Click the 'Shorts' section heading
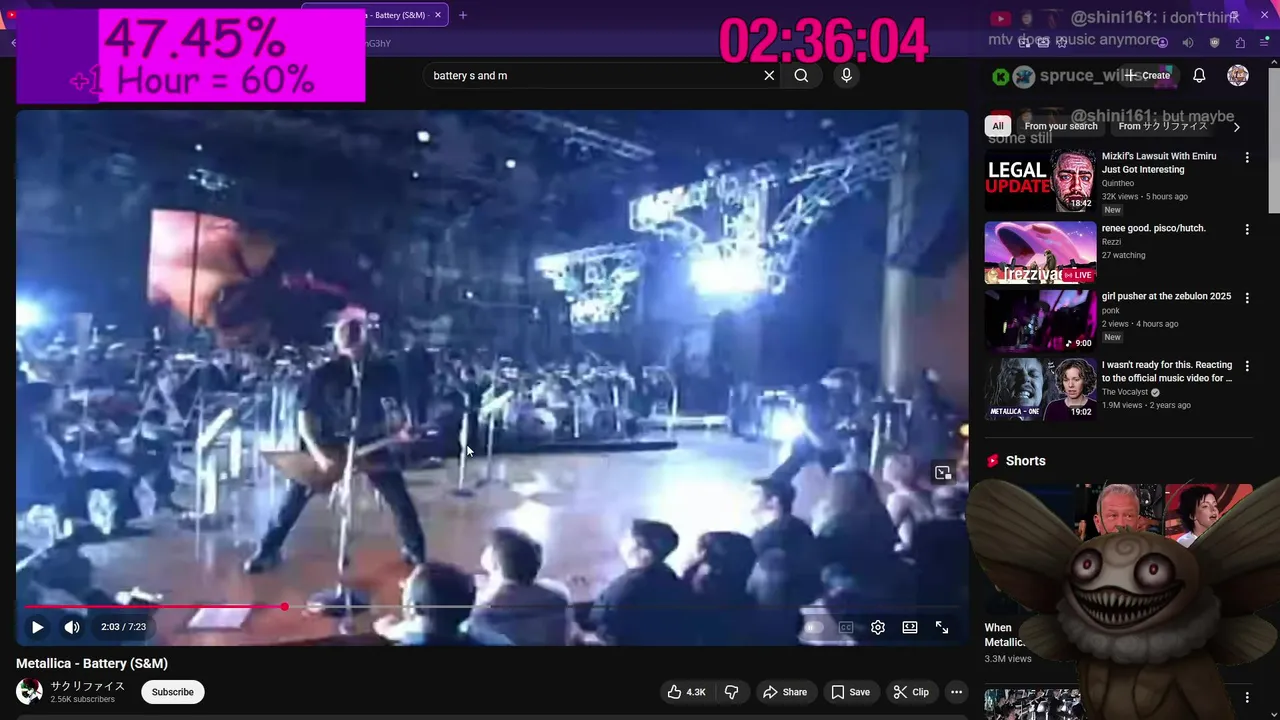 pyautogui.click(x=1025, y=461)
